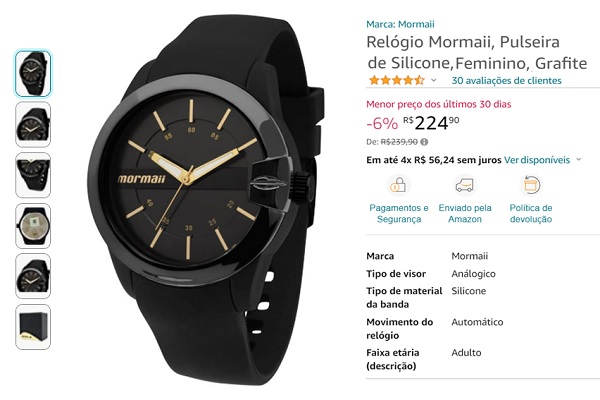The image size is (600, 400).
Task: Select the third watch side-view thumbnail
Action: click(33, 175)
